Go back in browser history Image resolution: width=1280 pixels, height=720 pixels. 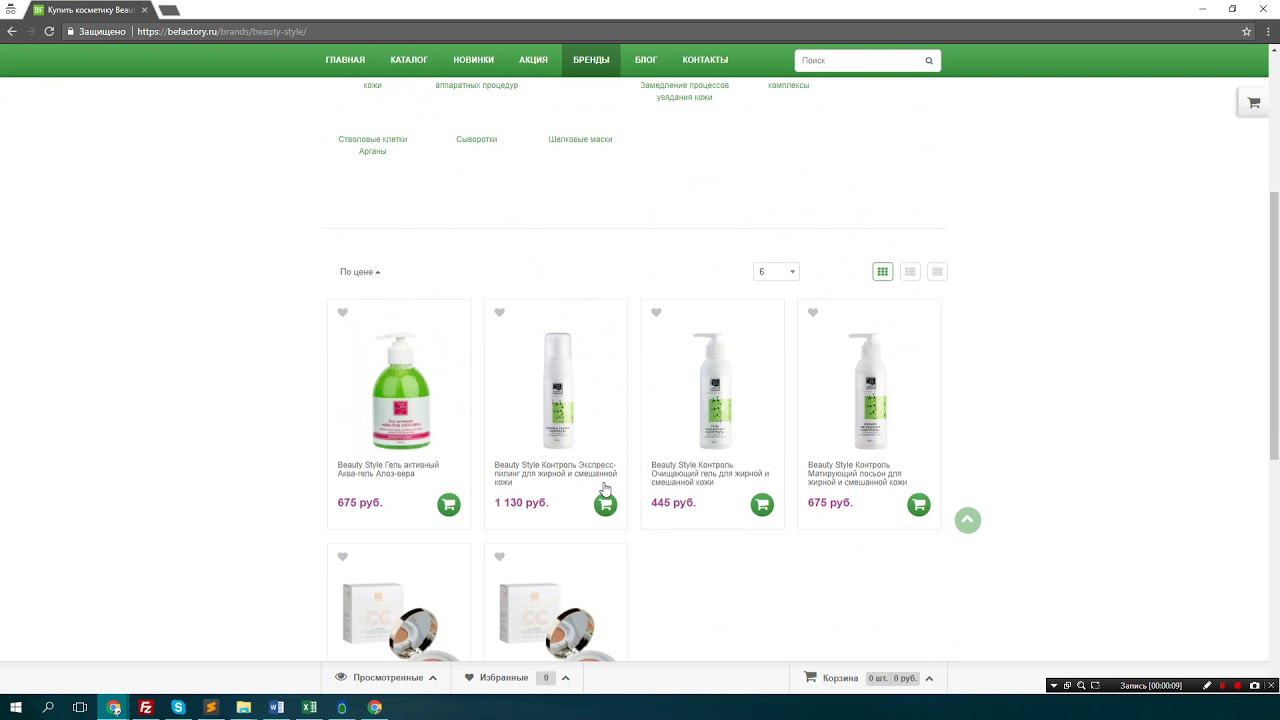[12, 32]
